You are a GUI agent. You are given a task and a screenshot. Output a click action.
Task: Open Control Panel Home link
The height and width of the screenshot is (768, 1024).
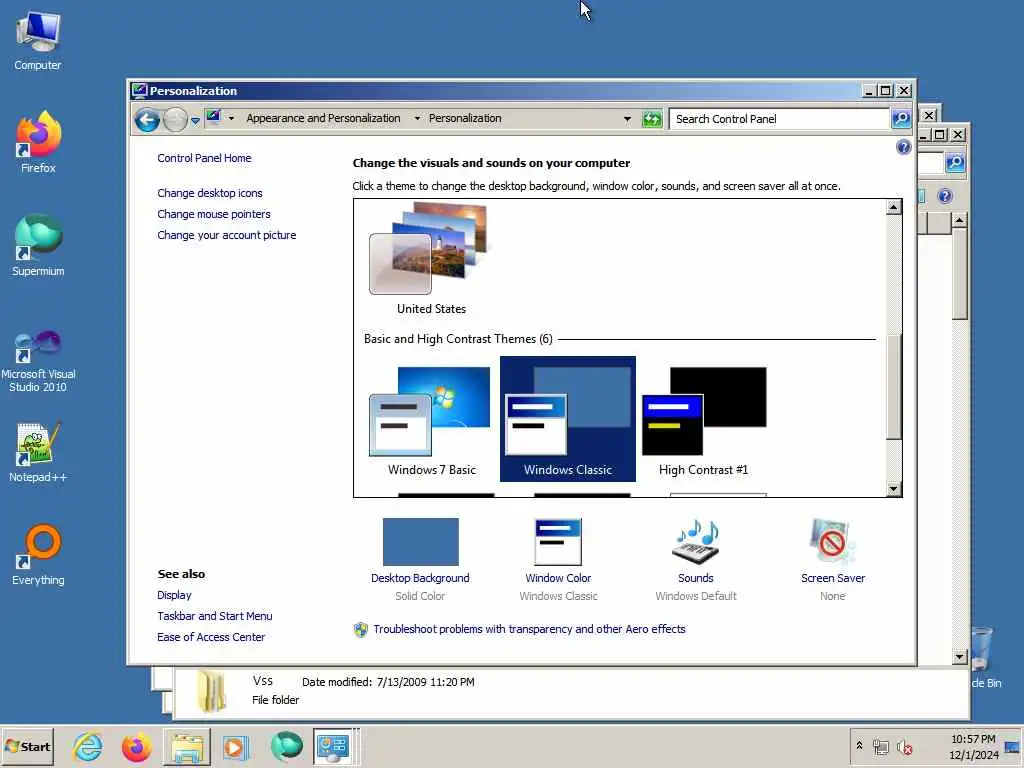point(204,158)
